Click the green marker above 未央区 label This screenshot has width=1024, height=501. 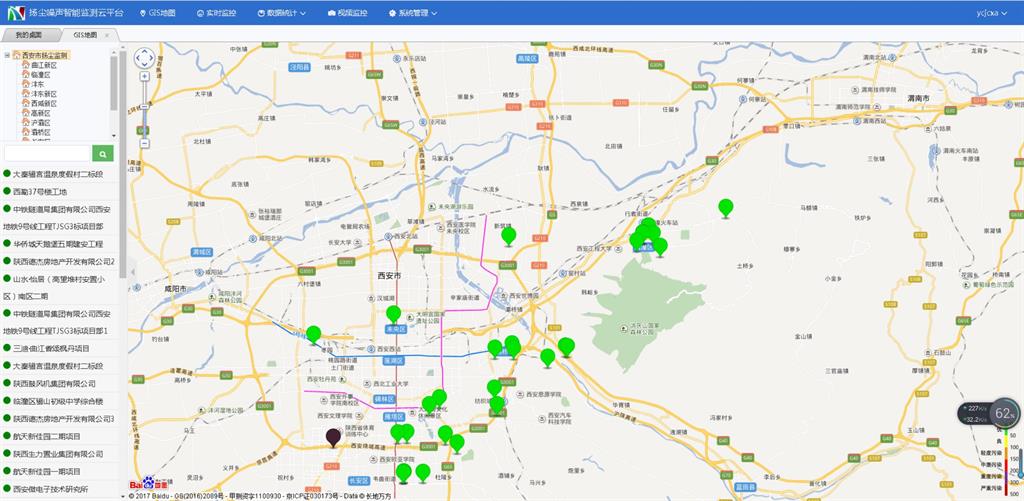[x=393, y=314]
